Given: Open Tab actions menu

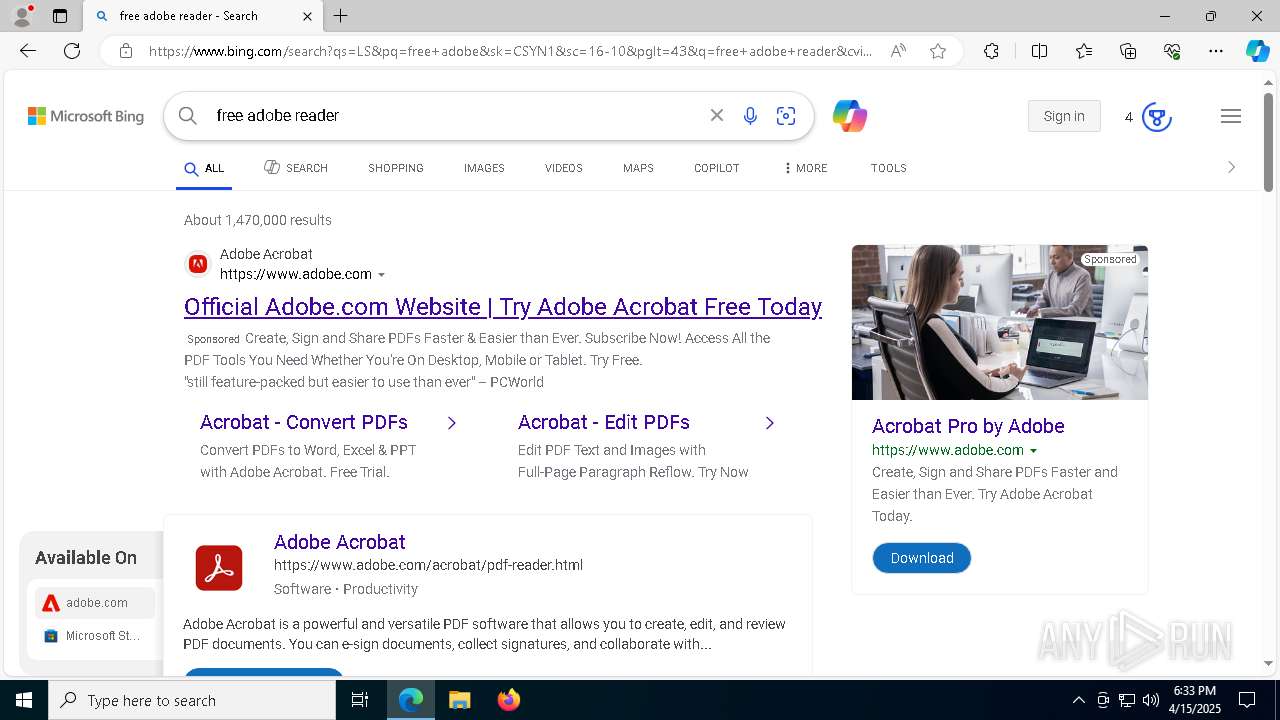Looking at the screenshot, I should point(60,16).
